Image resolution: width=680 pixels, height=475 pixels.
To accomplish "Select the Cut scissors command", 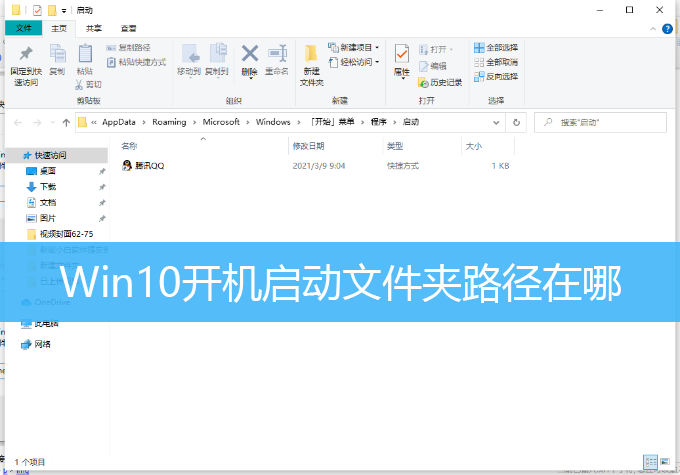I will [x=88, y=85].
